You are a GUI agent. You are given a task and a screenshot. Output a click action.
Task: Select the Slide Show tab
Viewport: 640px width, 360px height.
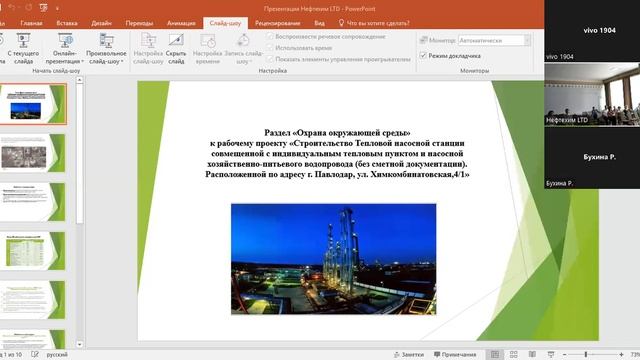coord(225,23)
